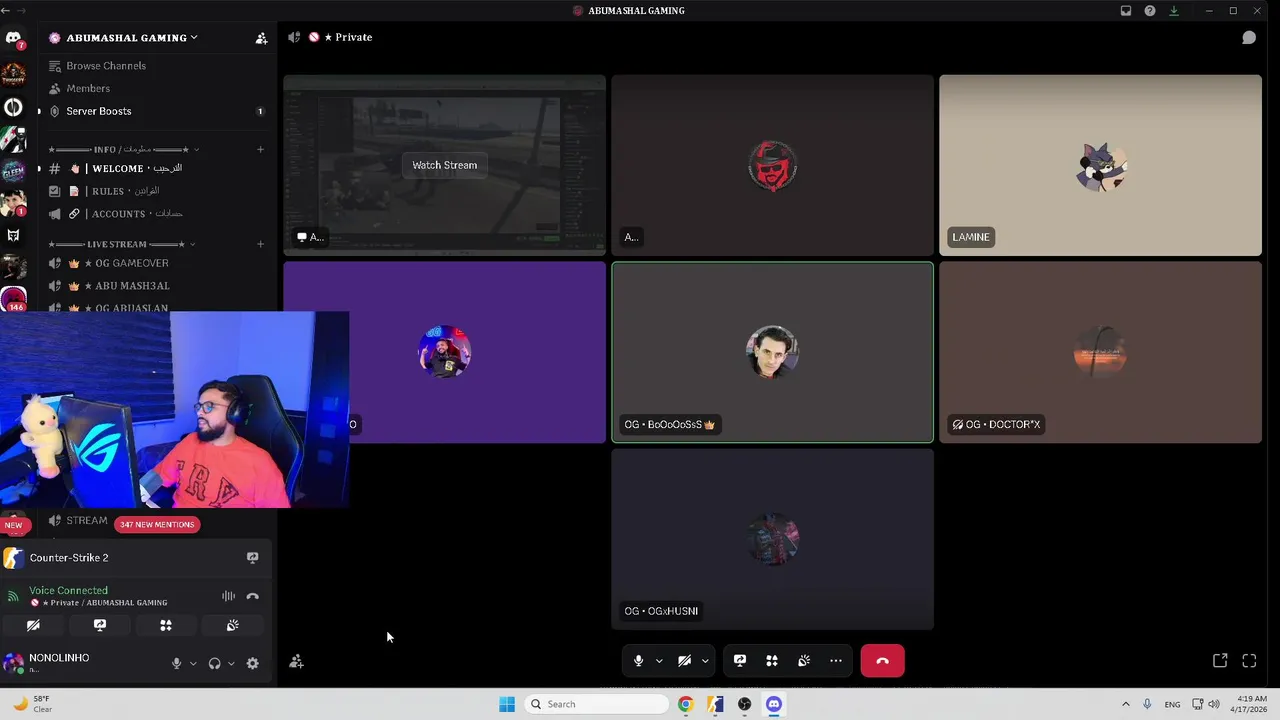The height and width of the screenshot is (720, 1280).
Task: Open the volume control in system tray
Action: click(1213, 704)
